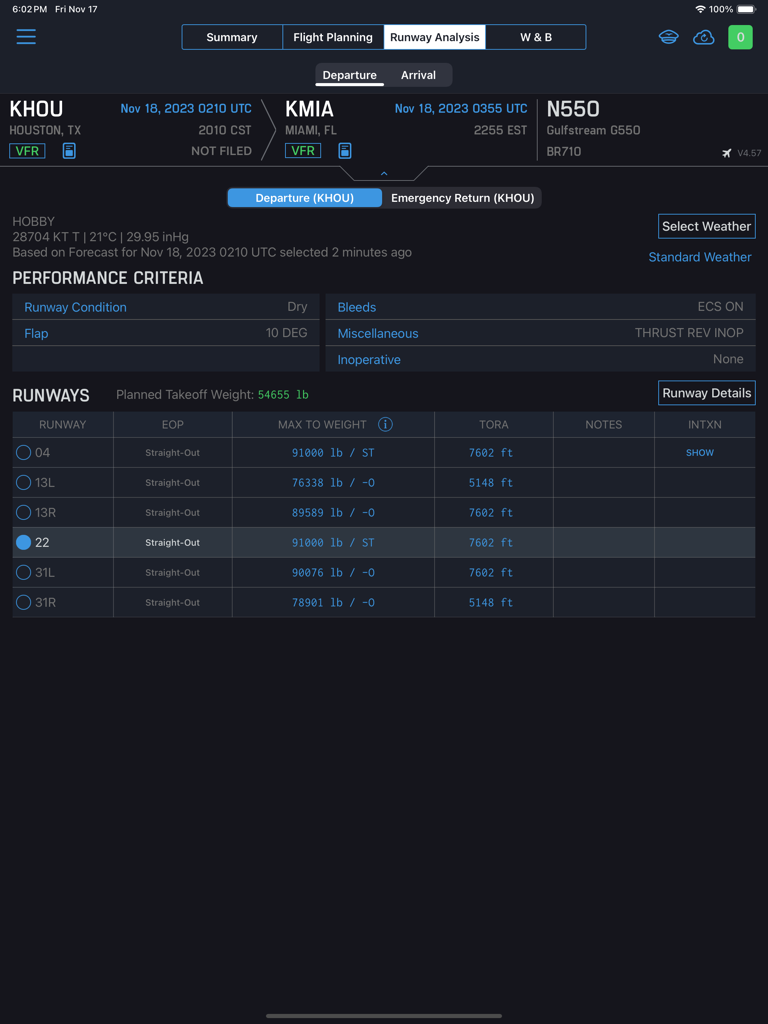Tap the EOP column header
This screenshot has height=1024, width=768.
(172, 424)
